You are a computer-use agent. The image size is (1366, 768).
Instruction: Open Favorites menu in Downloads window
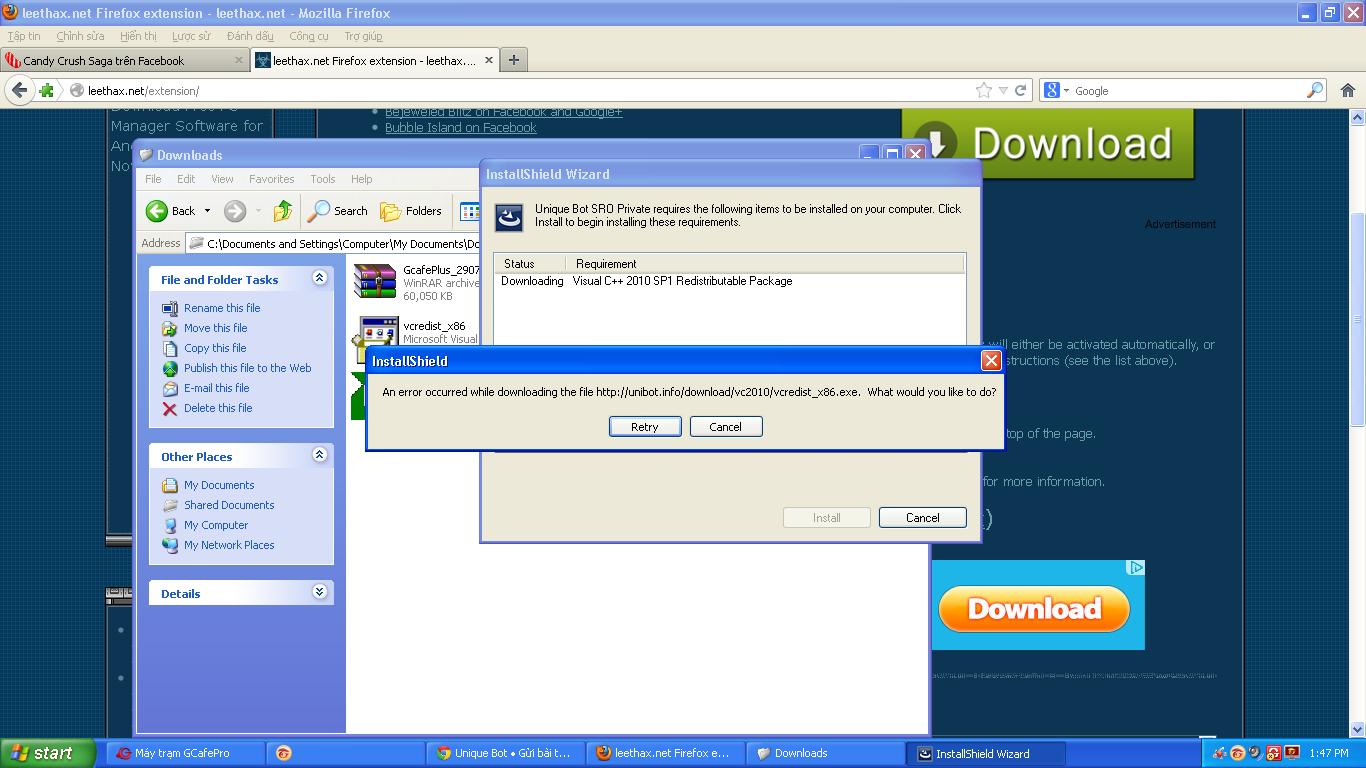[272, 179]
